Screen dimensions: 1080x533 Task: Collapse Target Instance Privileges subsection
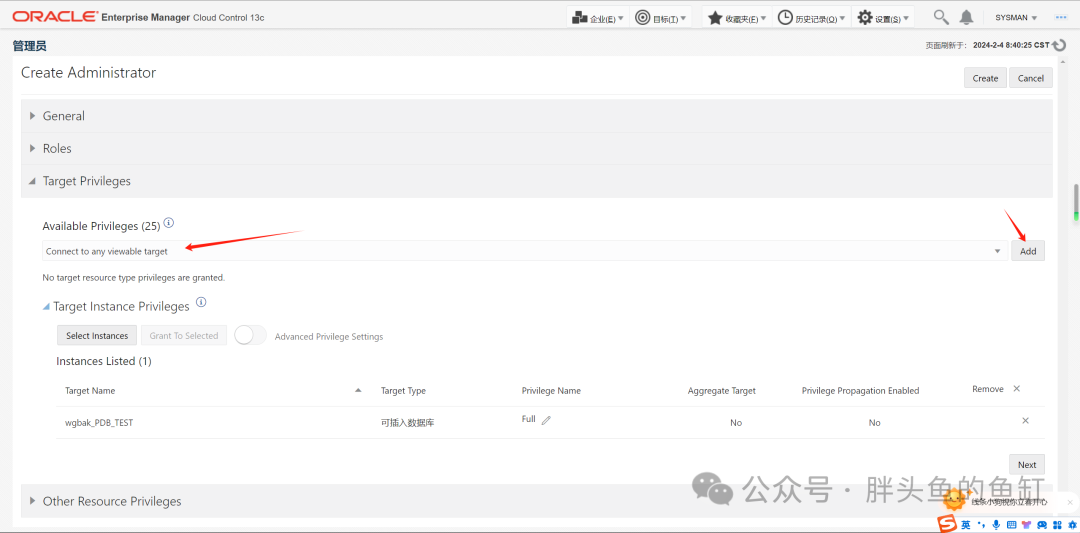point(46,306)
